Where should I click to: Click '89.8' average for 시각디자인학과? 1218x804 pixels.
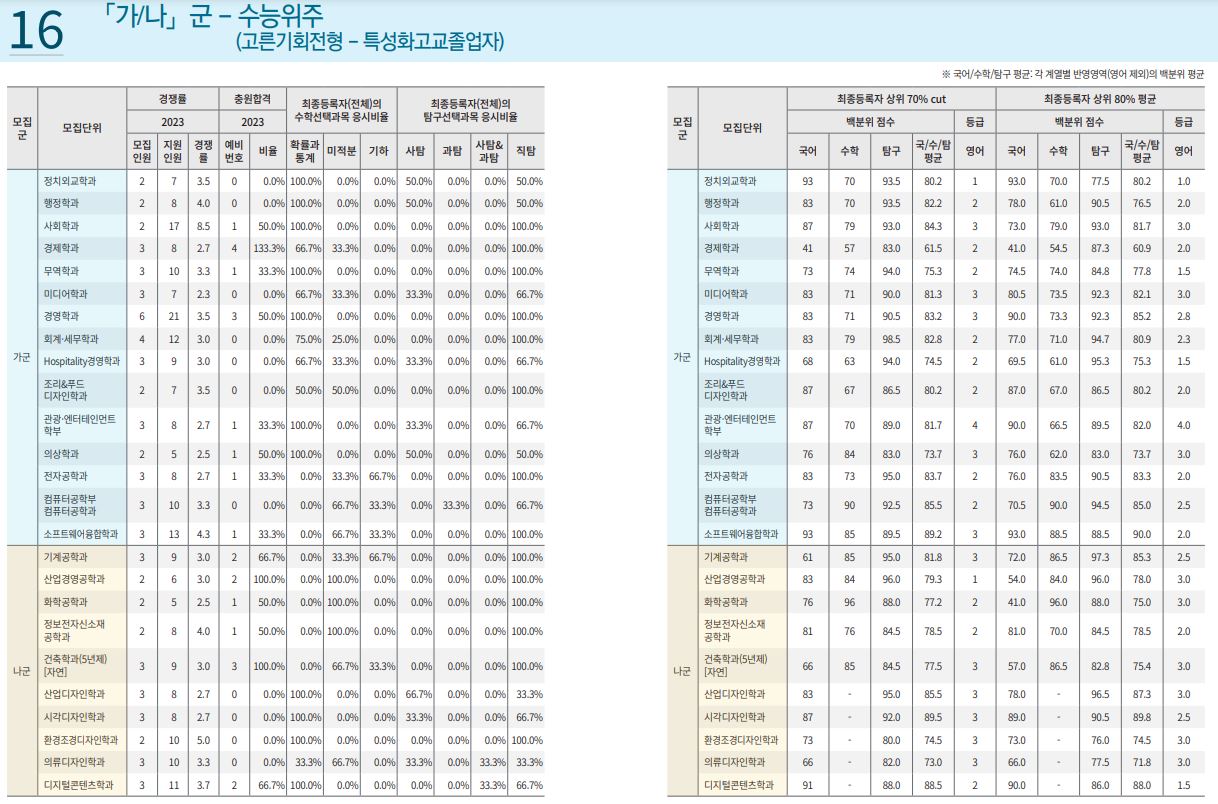(x=1141, y=717)
